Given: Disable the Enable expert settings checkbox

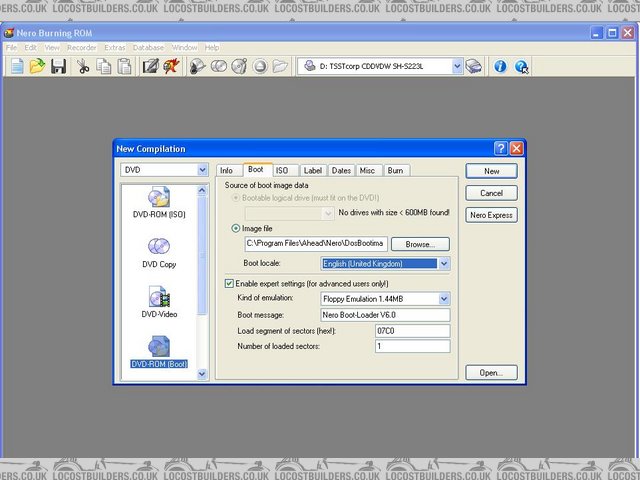Looking at the screenshot, I should [x=230, y=284].
